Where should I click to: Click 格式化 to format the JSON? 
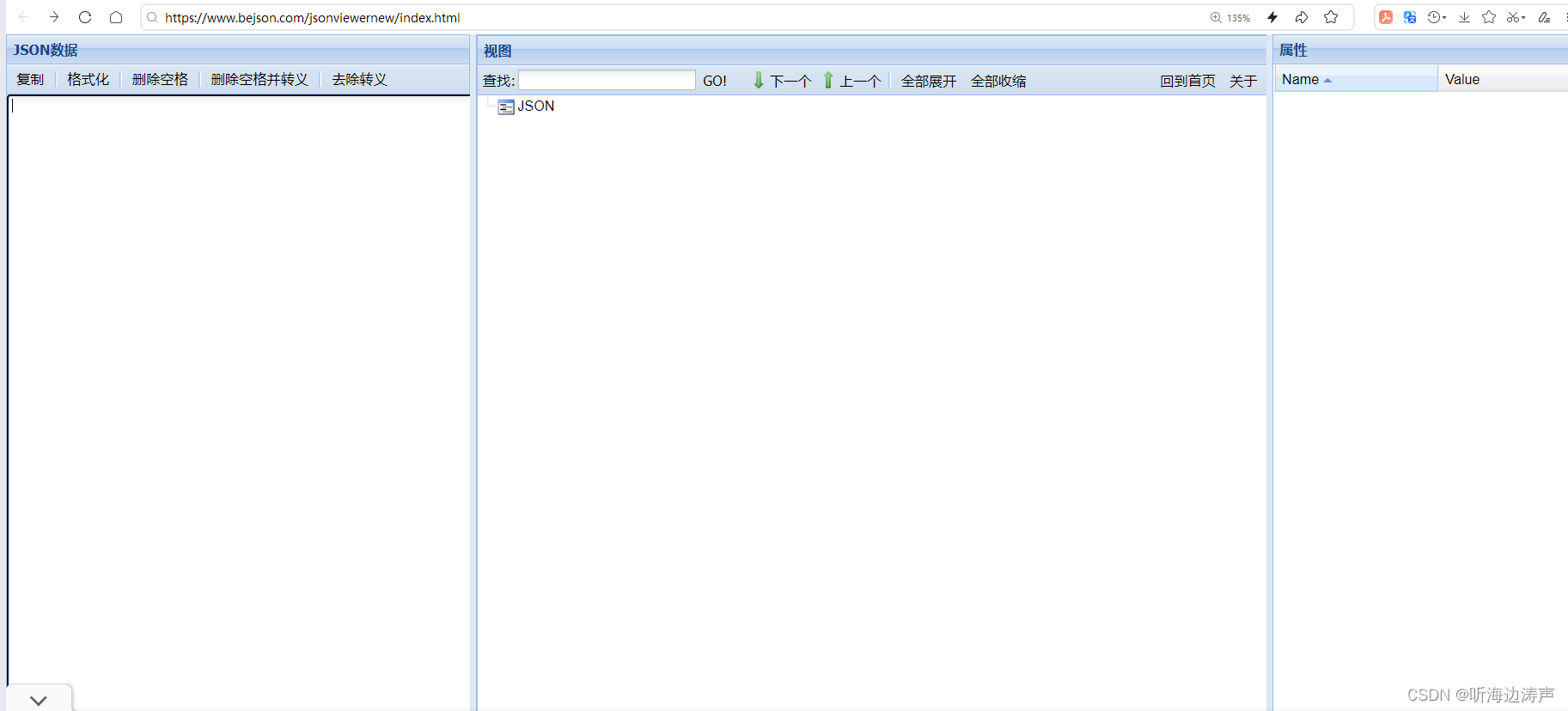pyautogui.click(x=88, y=79)
